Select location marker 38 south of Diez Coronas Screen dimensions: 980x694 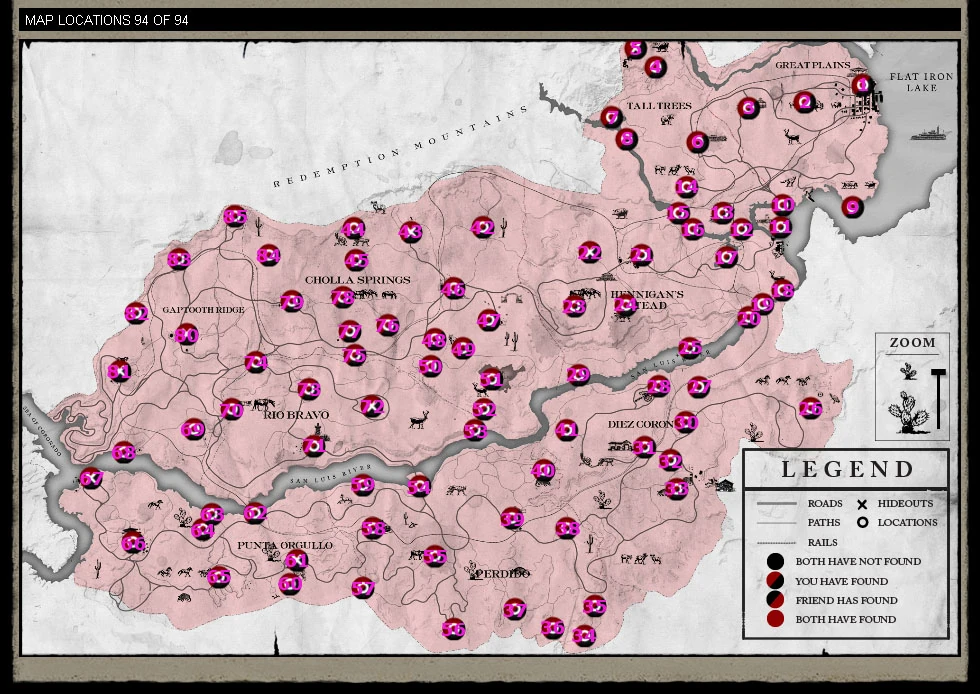[x=568, y=529]
